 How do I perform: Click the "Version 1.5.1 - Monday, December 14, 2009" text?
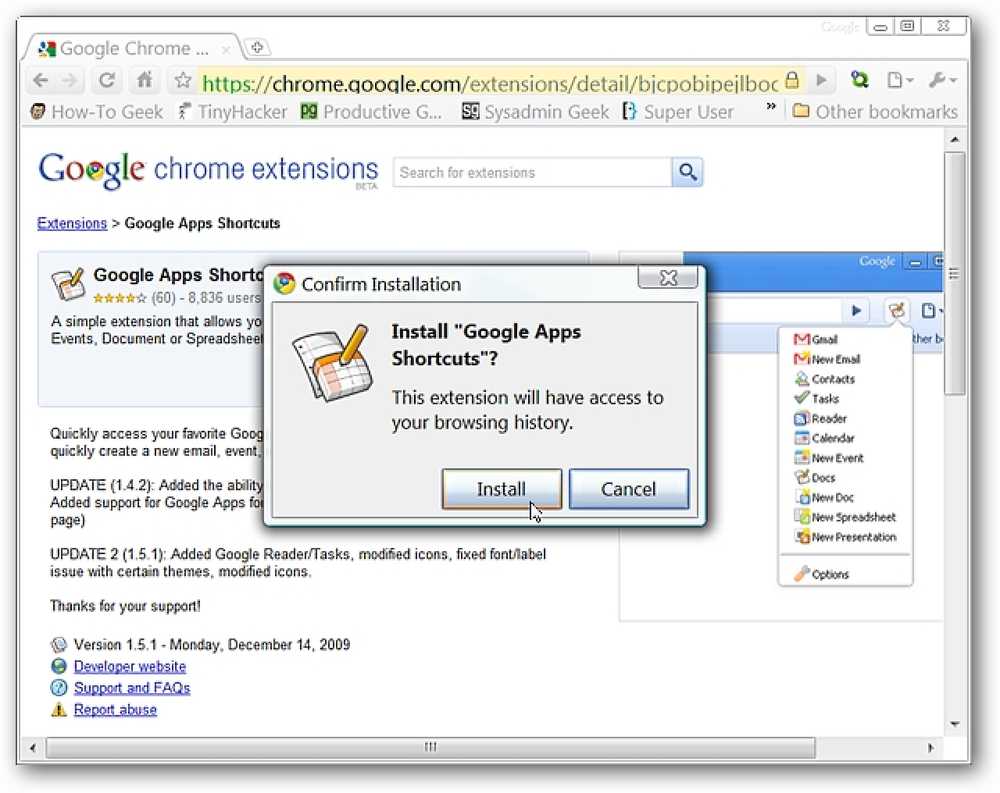tap(212, 645)
